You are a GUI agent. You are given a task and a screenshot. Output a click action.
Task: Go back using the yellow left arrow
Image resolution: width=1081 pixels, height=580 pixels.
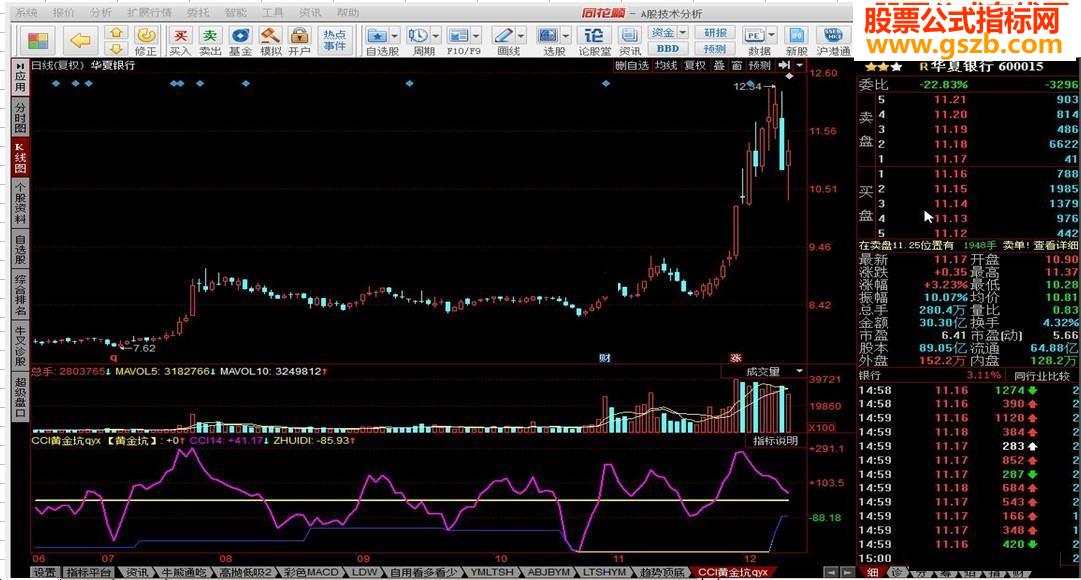coord(80,41)
